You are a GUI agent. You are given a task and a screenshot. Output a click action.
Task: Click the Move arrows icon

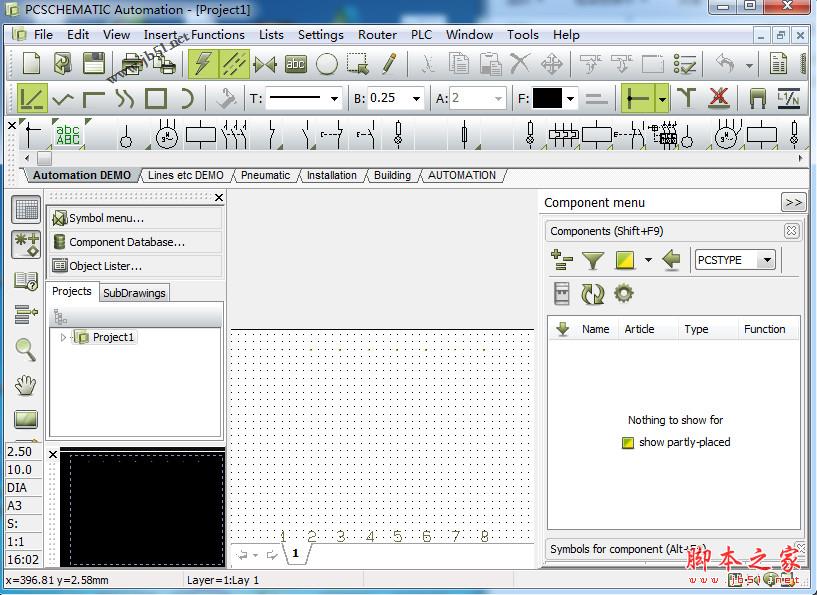(x=552, y=64)
